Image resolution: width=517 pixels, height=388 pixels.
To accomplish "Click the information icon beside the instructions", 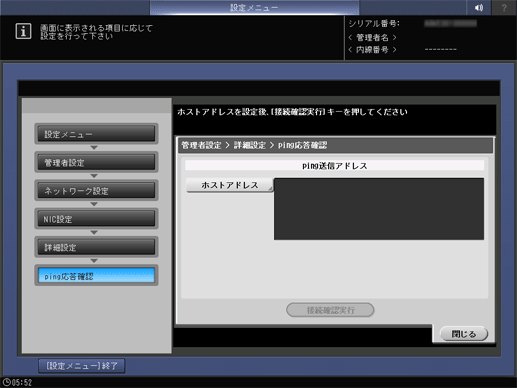I will [23, 31].
